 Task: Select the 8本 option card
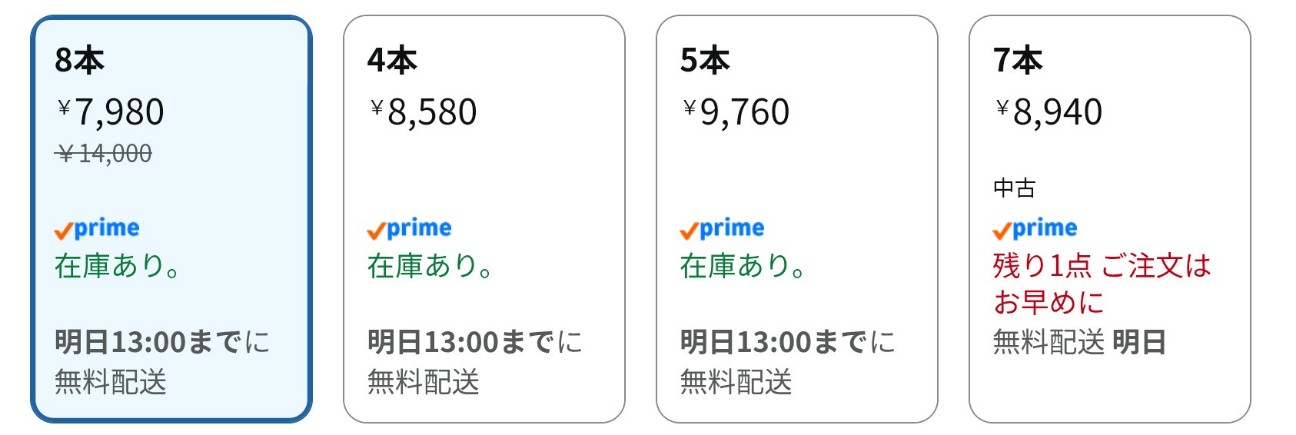[171, 219]
